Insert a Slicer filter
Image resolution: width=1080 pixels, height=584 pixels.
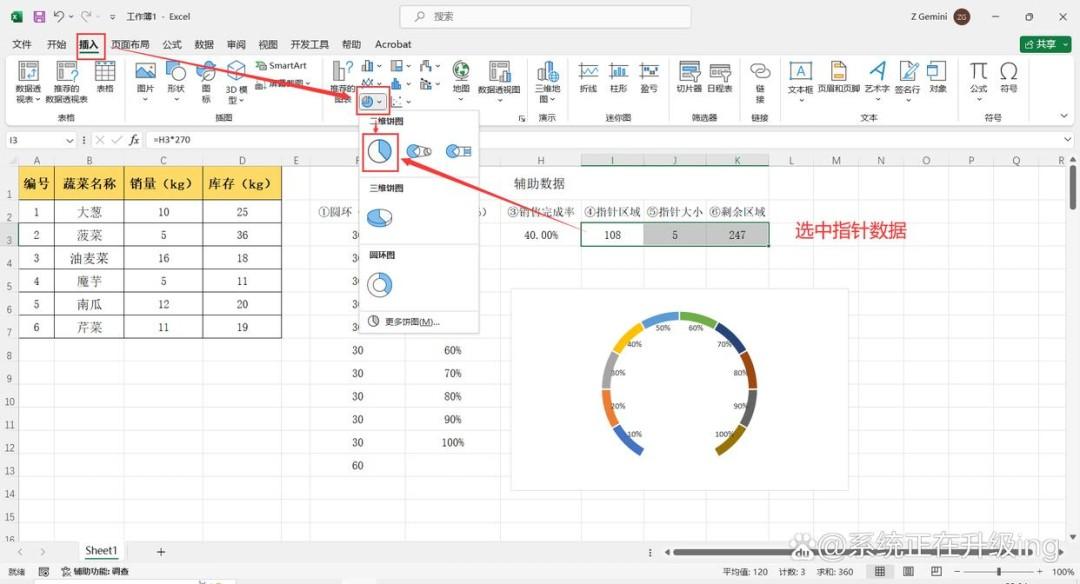pyautogui.click(x=689, y=77)
